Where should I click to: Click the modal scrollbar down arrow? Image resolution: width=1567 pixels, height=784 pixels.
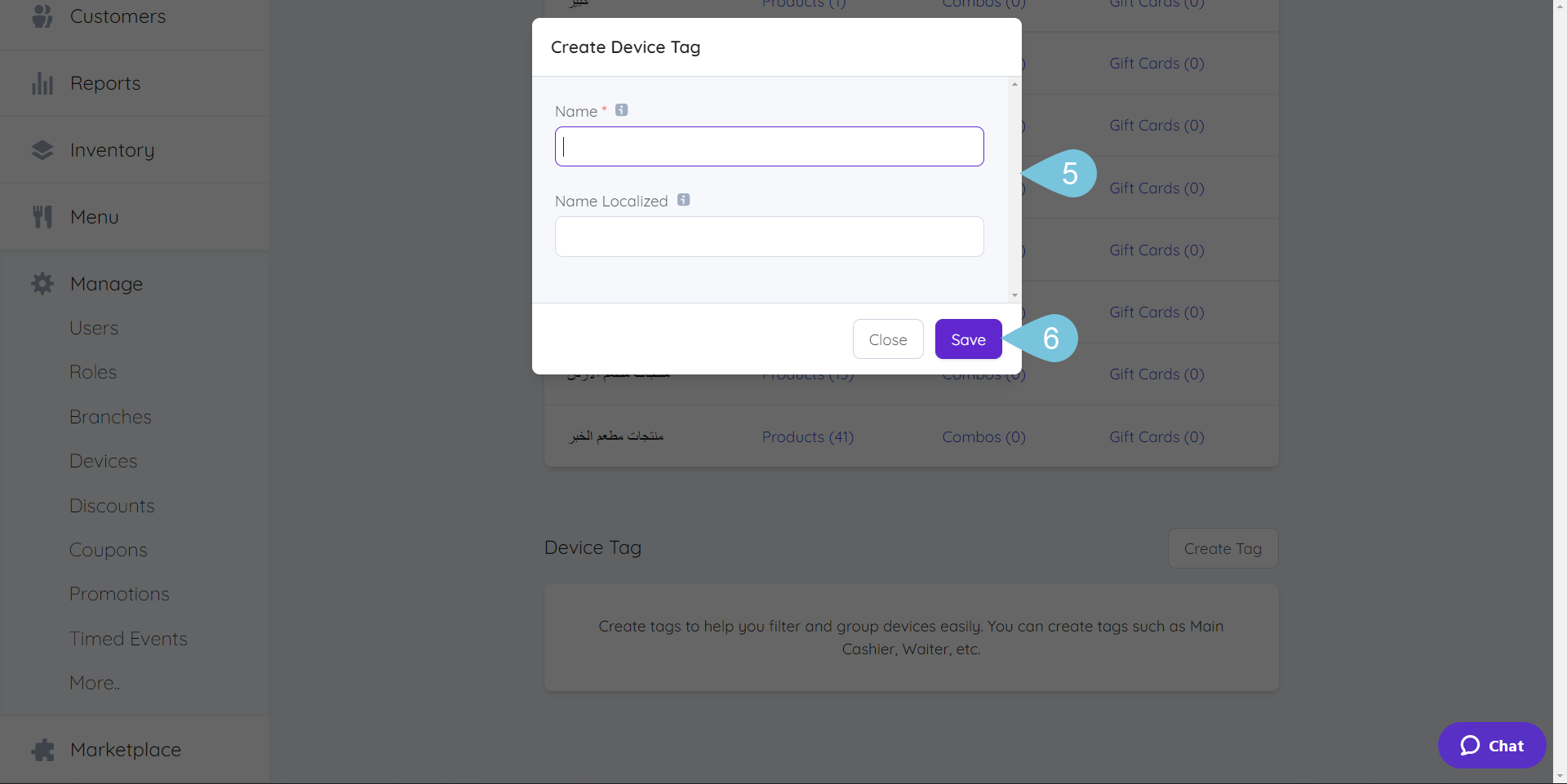(x=1014, y=295)
